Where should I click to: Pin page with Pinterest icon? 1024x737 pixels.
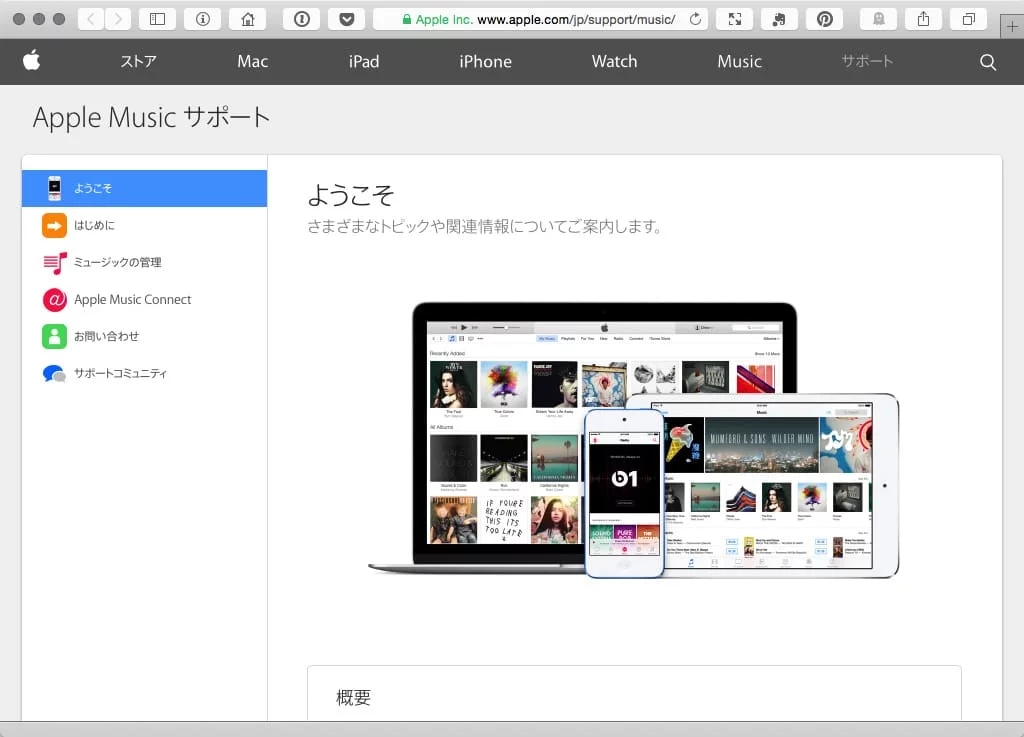825,19
